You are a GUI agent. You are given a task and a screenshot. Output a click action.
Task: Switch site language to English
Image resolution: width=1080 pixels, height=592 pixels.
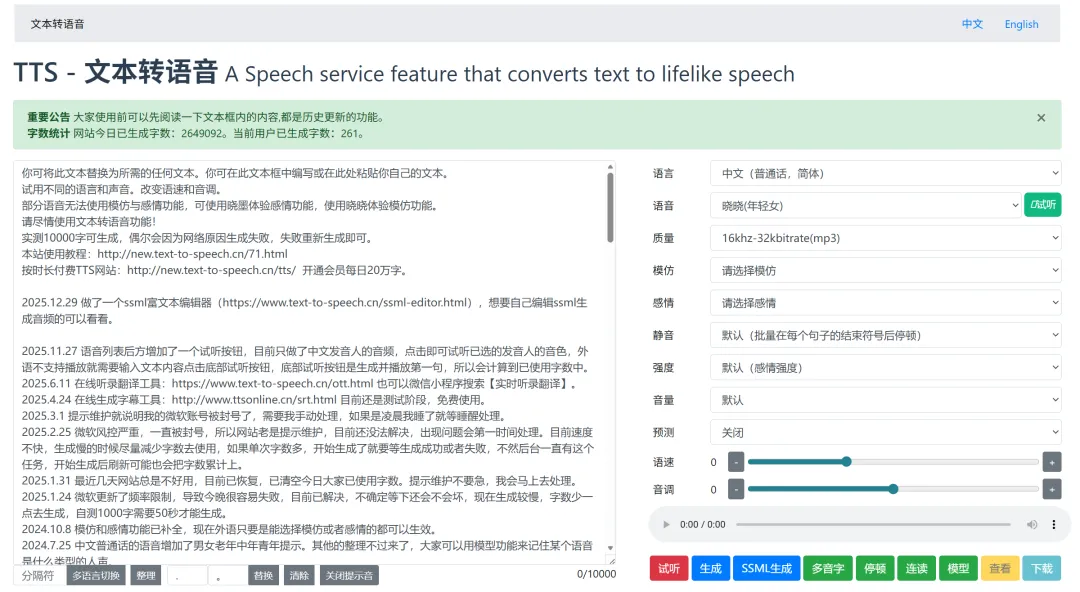point(1021,24)
